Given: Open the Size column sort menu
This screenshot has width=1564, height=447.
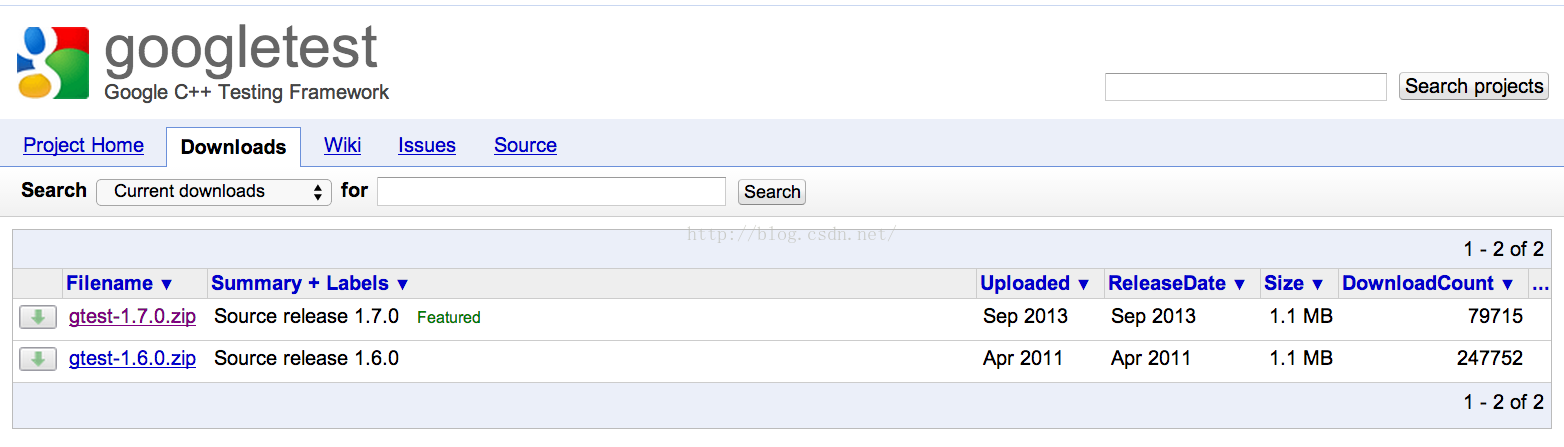Looking at the screenshot, I should (1294, 284).
